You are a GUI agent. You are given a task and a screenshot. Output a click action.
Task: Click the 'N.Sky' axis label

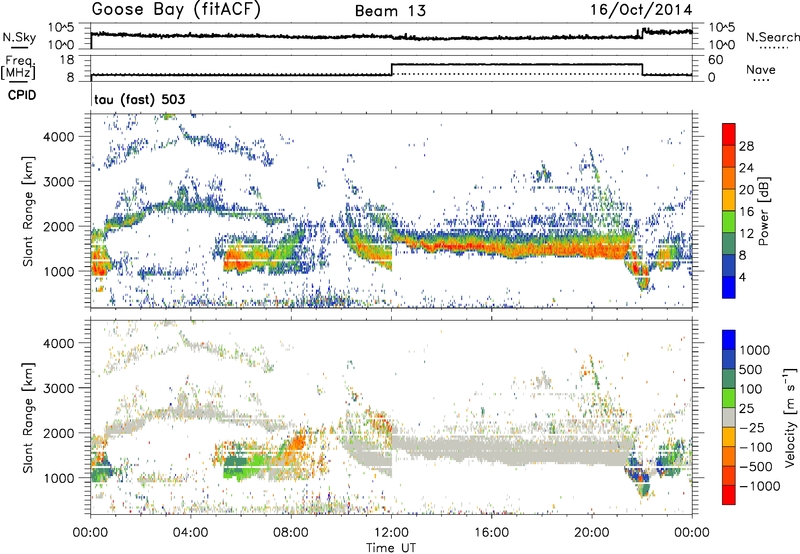[x=19, y=38]
